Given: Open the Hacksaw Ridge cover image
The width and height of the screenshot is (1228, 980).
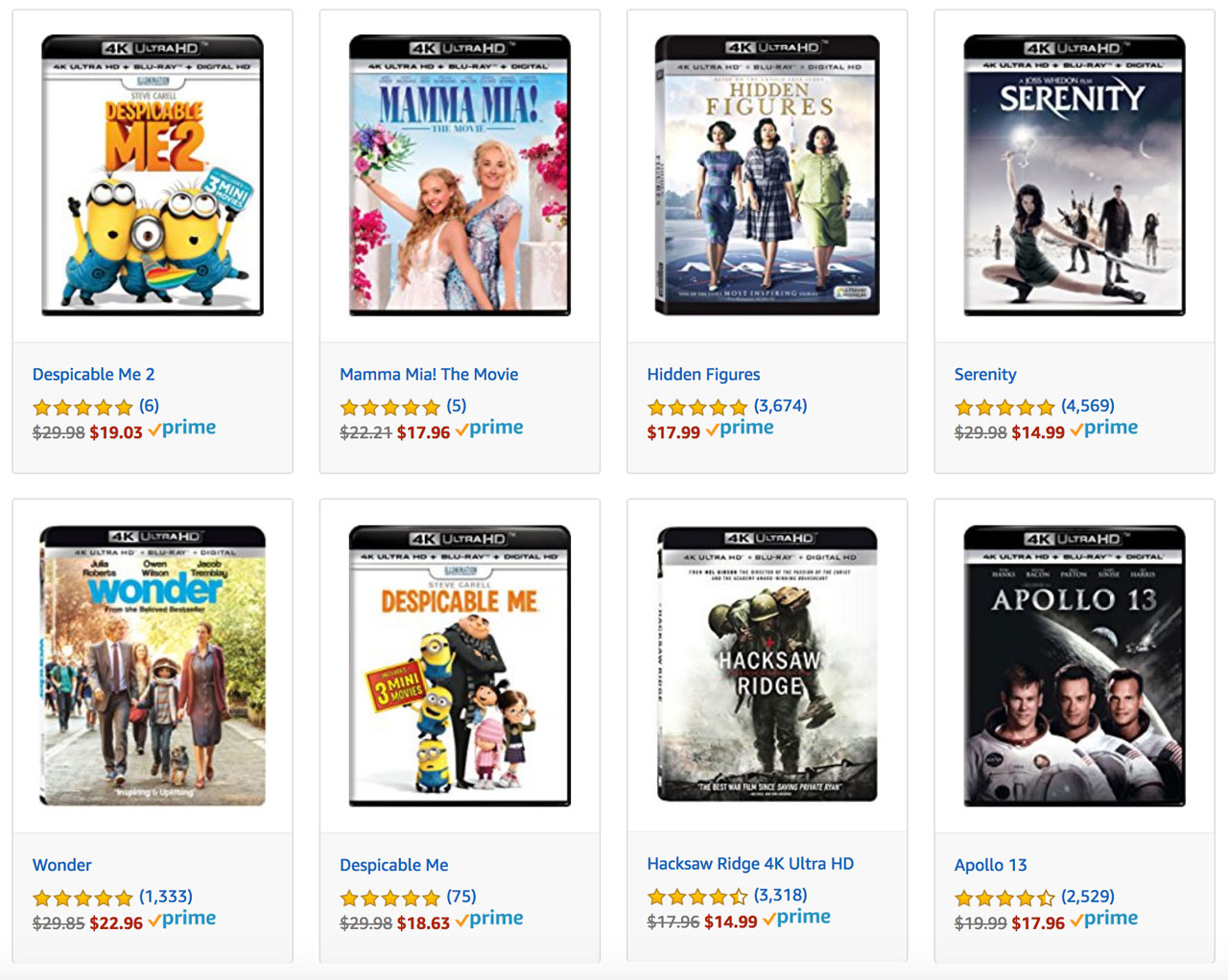Looking at the screenshot, I should click(767, 664).
